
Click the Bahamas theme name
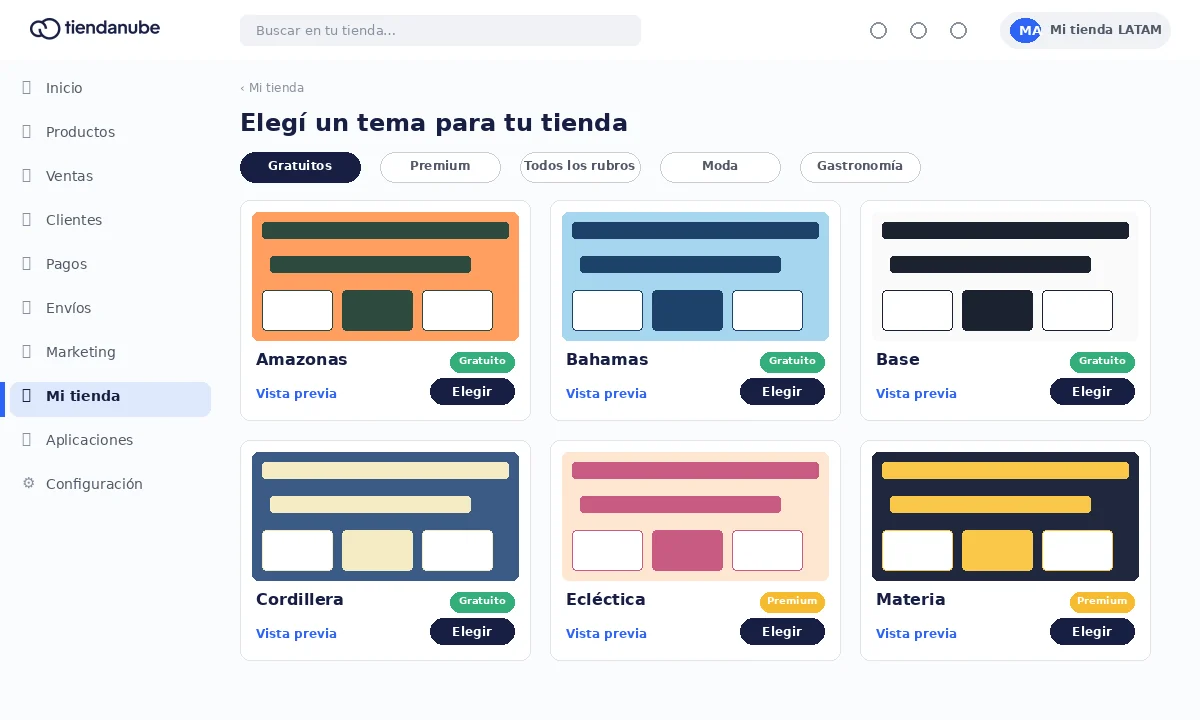607,360
